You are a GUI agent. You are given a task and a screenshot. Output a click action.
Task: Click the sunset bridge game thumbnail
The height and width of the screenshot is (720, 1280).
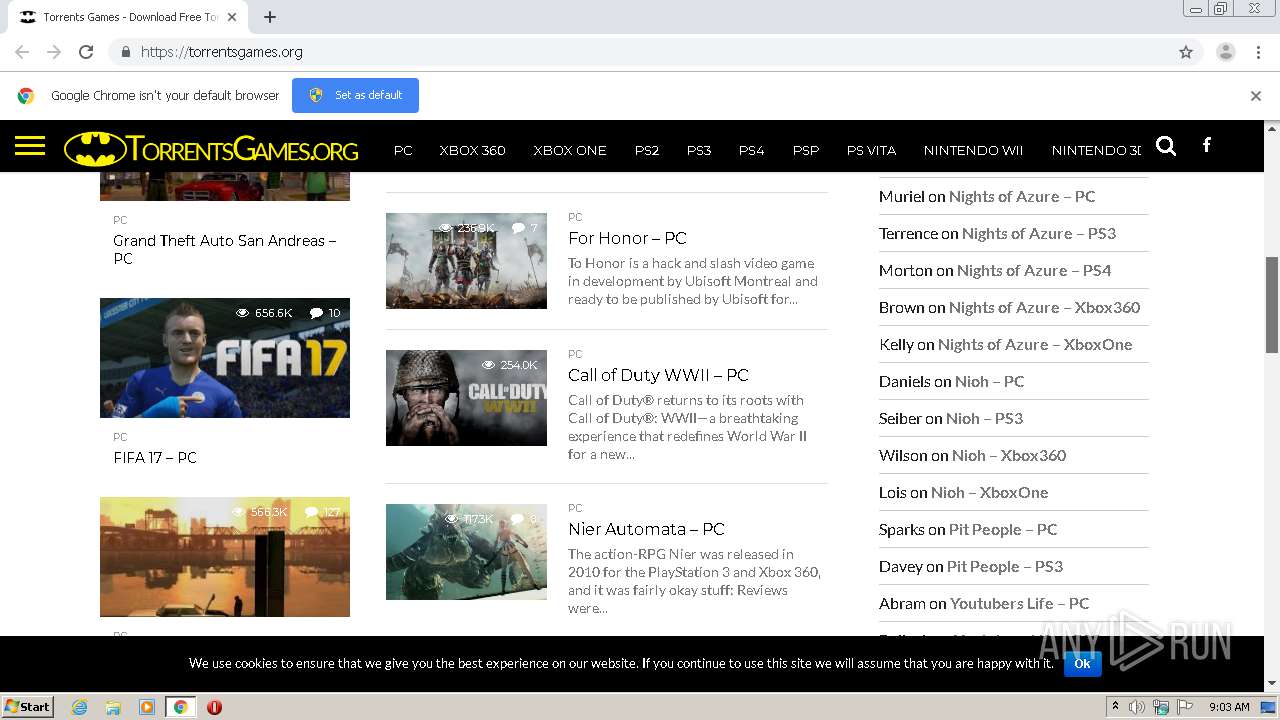point(225,557)
